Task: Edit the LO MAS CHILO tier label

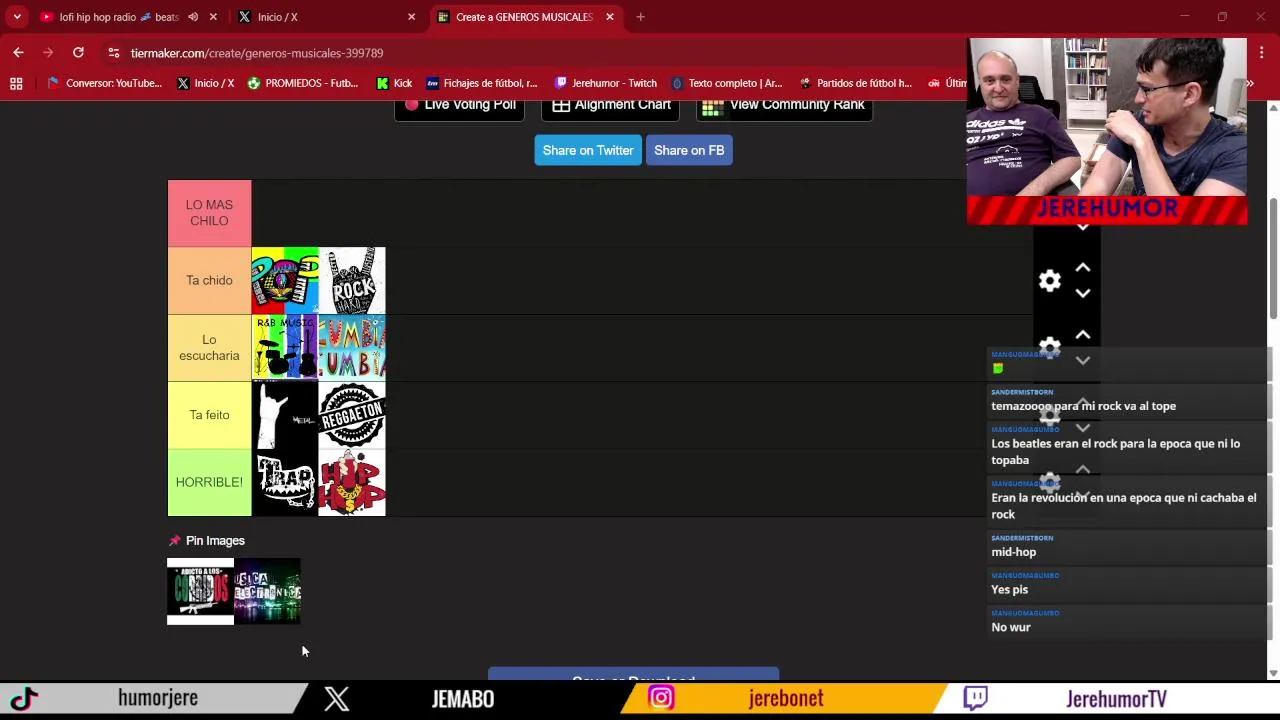Action: (x=209, y=213)
